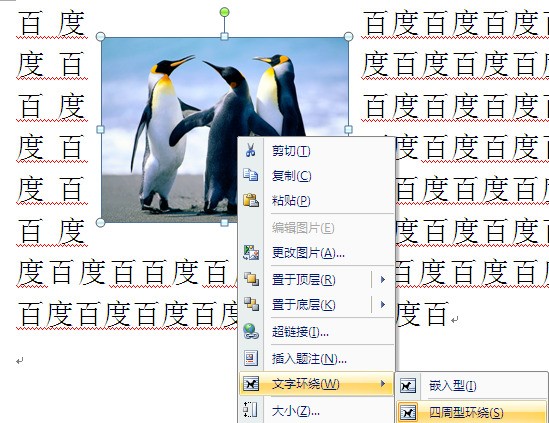Click the Insert Caption icon

pyautogui.click(x=251, y=358)
